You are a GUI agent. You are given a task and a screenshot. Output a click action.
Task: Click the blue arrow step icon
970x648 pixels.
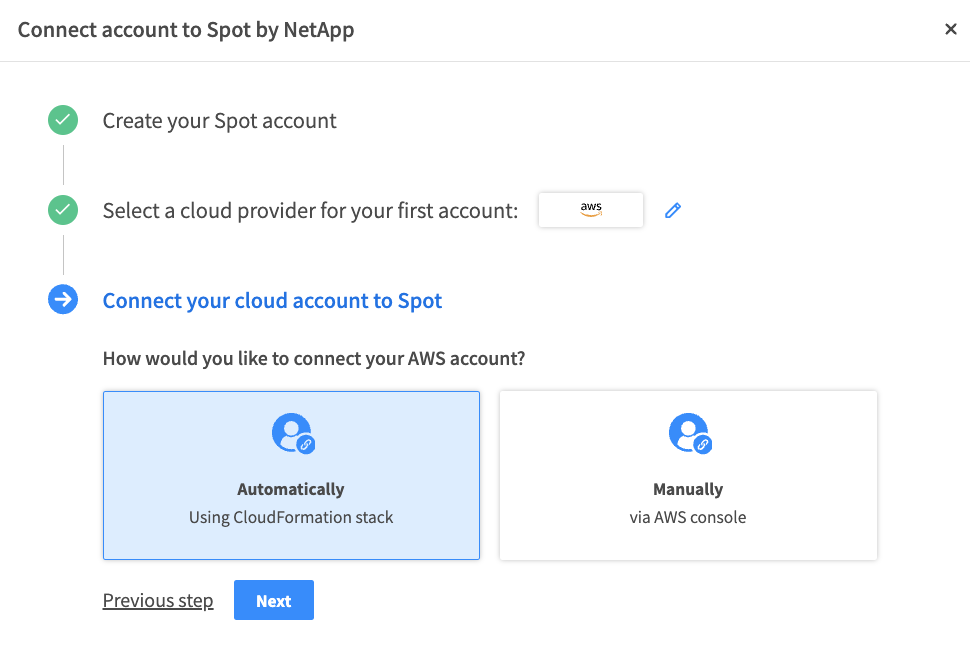coord(63,300)
